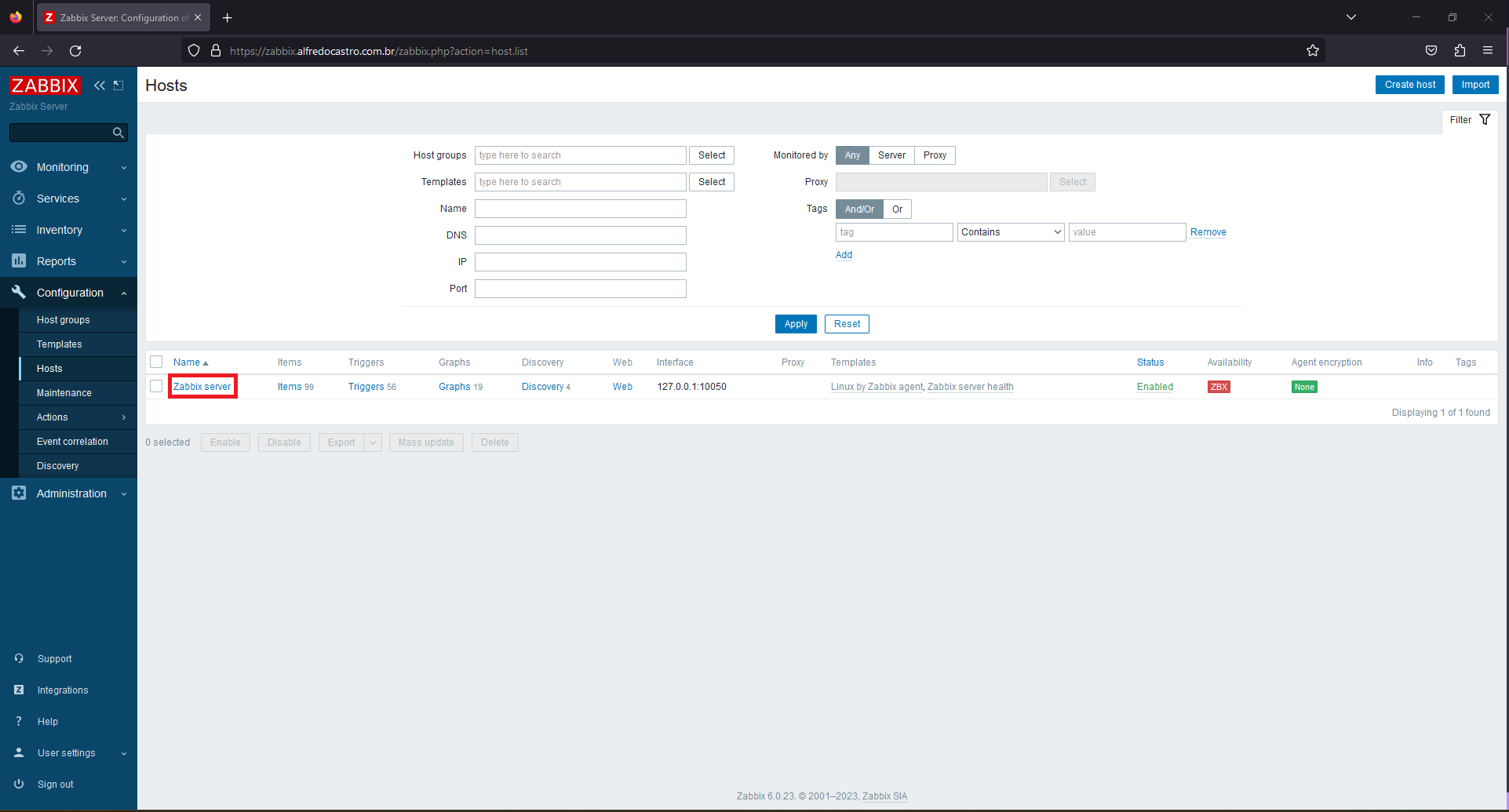Select Monitored by Any option
Screen dimensions: 1509x812
pyautogui.click(x=852, y=155)
